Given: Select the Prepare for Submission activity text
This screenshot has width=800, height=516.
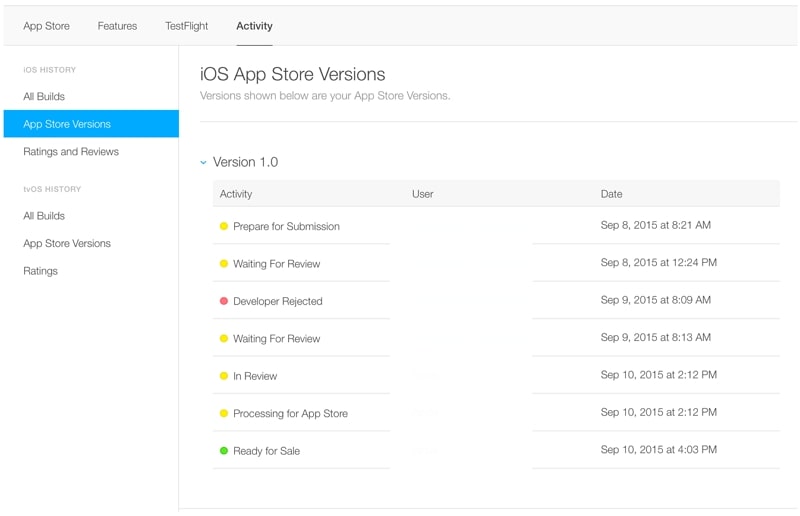Looking at the screenshot, I should click(286, 226).
